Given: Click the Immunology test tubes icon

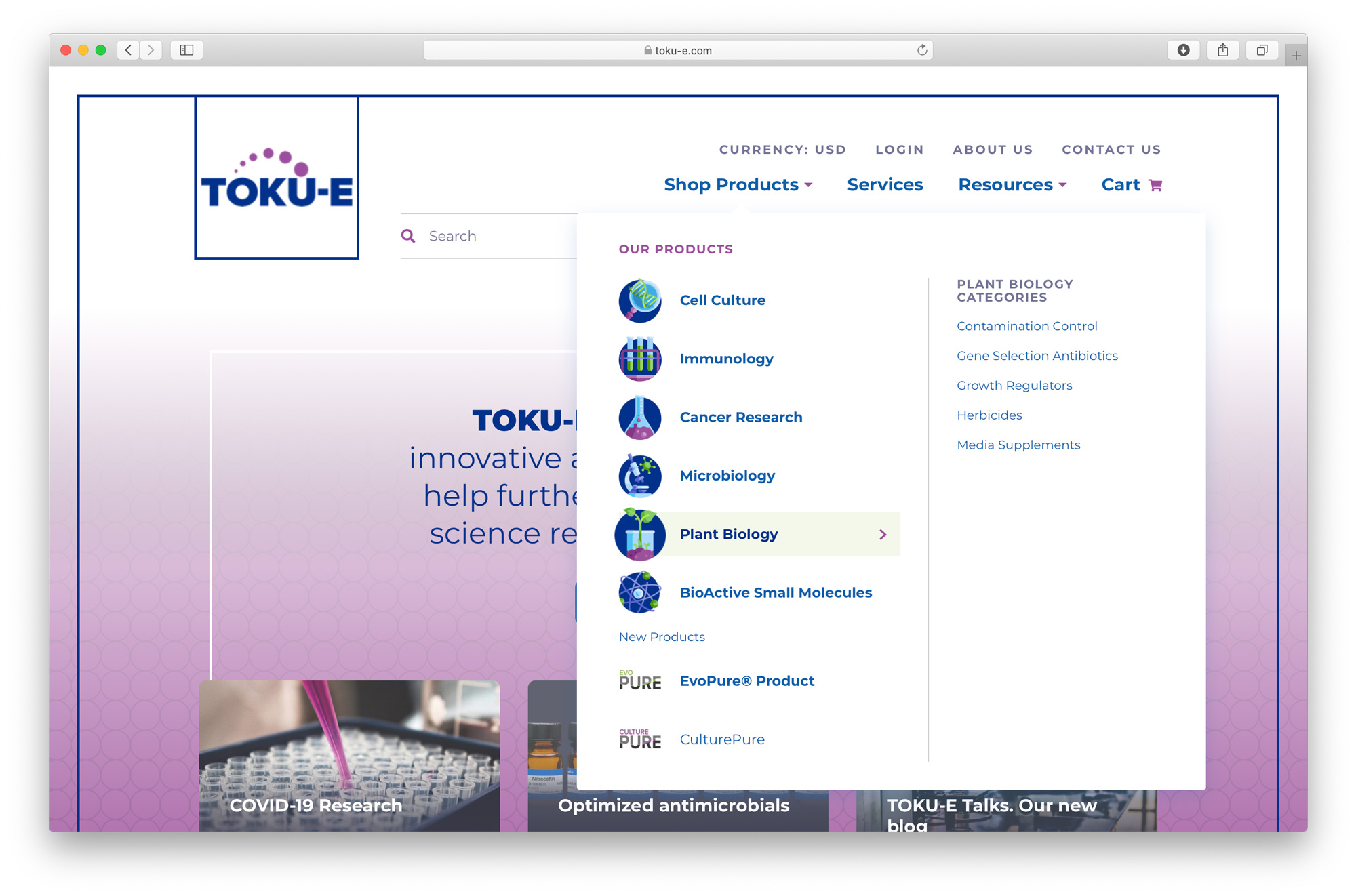Looking at the screenshot, I should coord(639,359).
